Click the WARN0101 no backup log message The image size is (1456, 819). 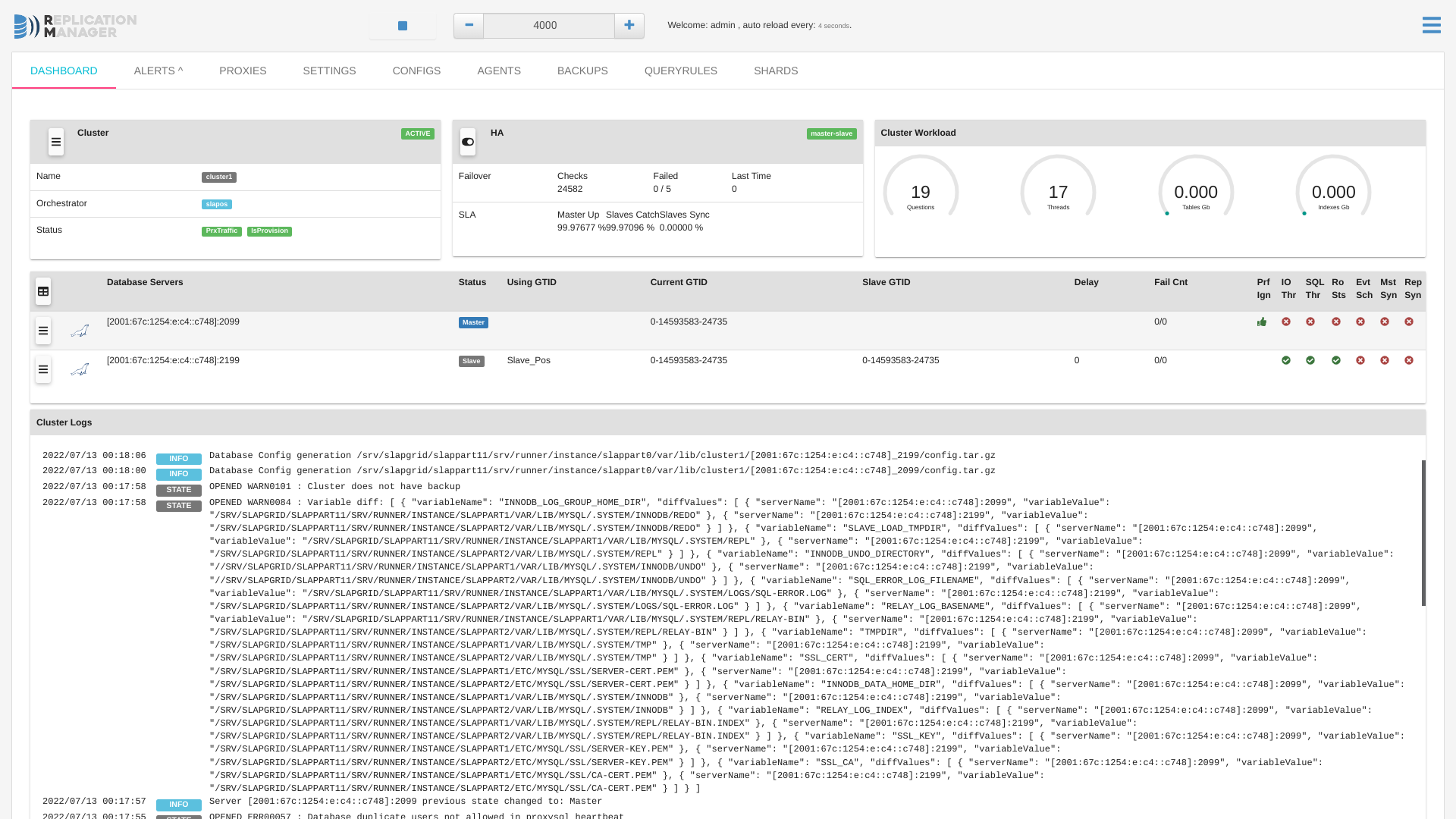[x=334, y=487]
